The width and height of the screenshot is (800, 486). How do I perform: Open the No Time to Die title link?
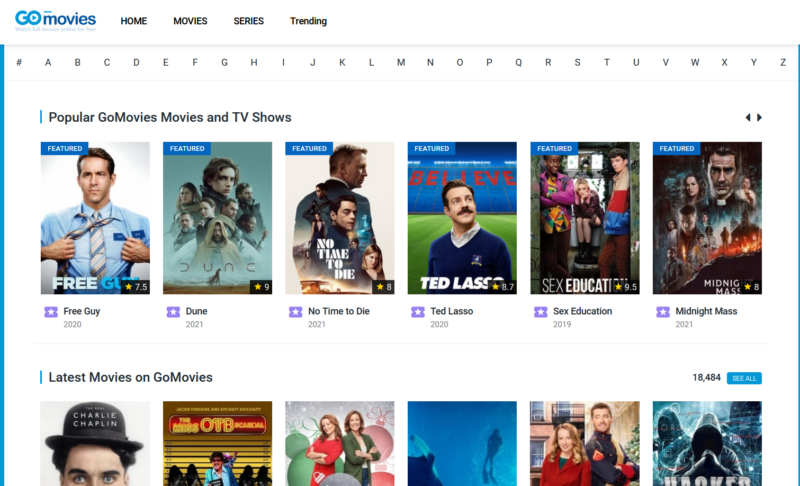(339, 311)
